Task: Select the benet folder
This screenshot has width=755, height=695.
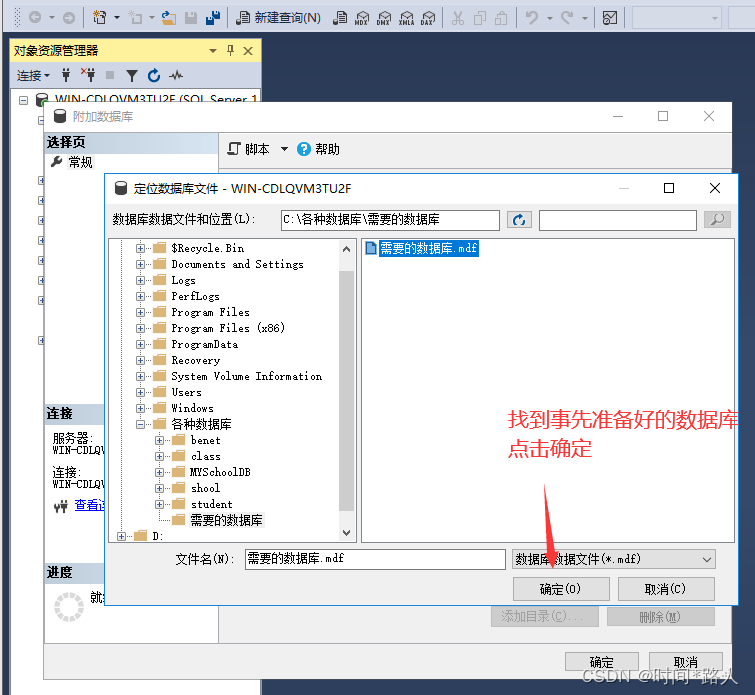Action: click(206, 440)
